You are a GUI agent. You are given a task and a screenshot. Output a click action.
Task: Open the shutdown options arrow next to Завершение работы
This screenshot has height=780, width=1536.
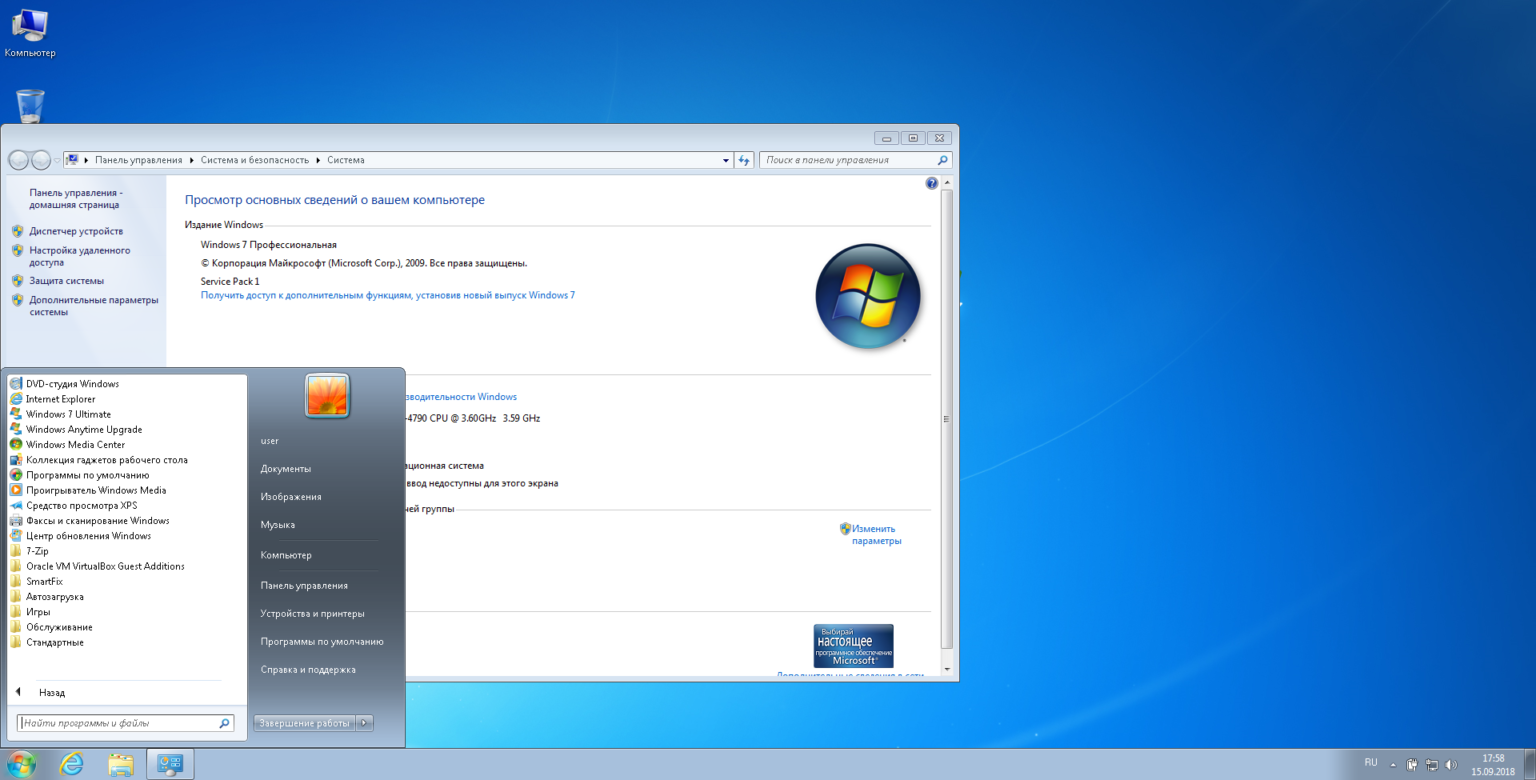365,723
